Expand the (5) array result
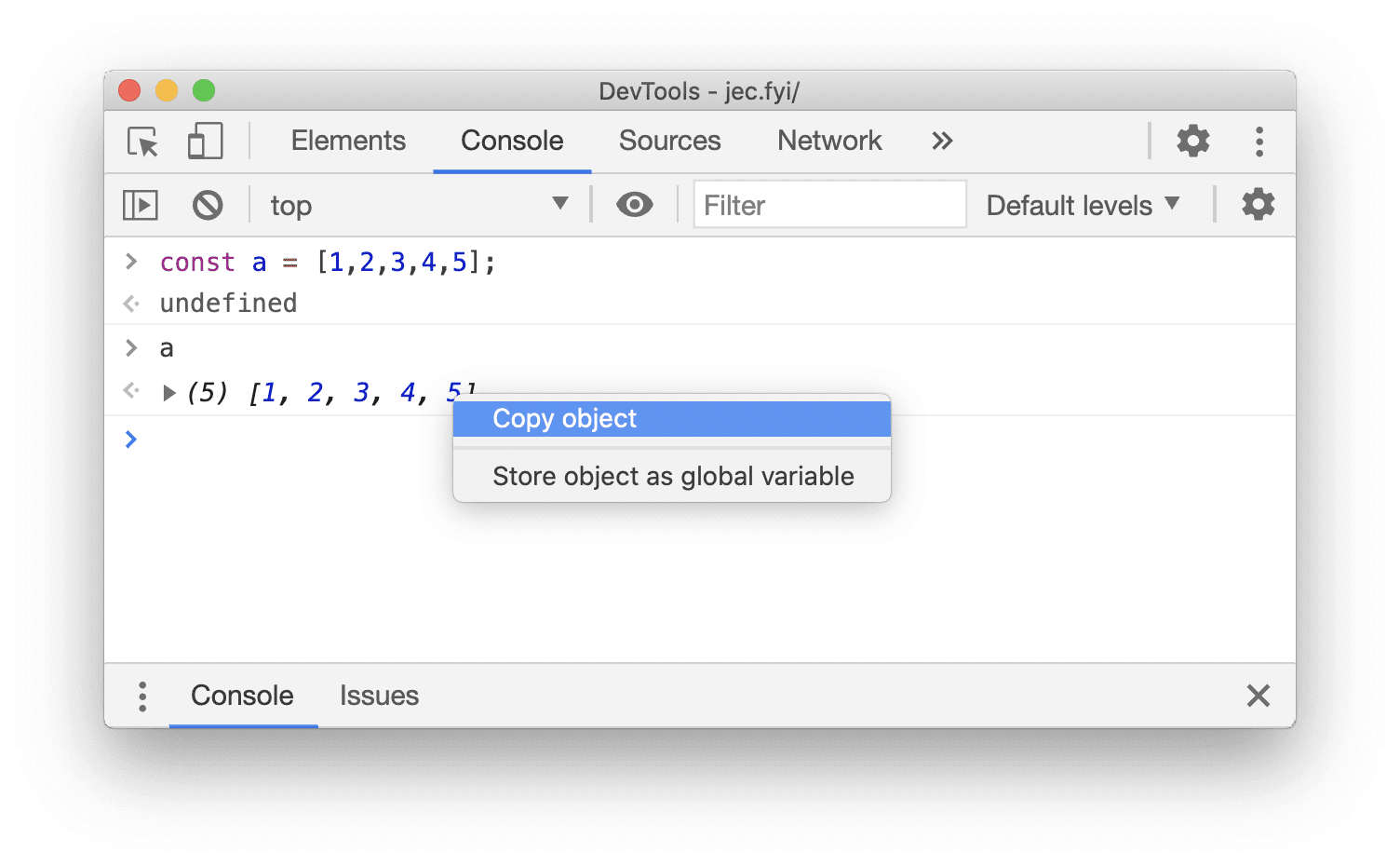Viewport: 1400px width, 866px height. pos(169,392)
